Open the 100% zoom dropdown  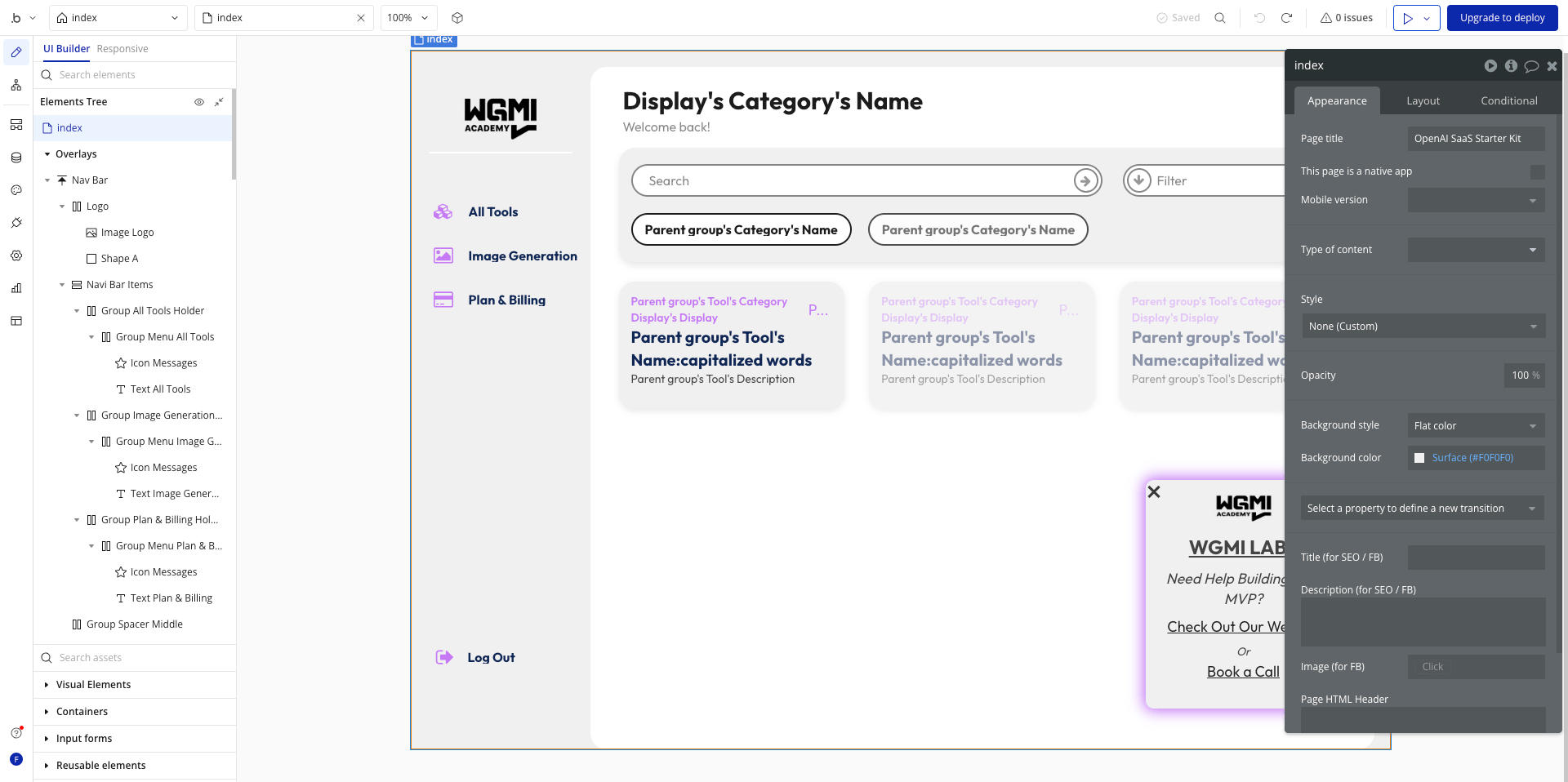(x=408, y=18)
